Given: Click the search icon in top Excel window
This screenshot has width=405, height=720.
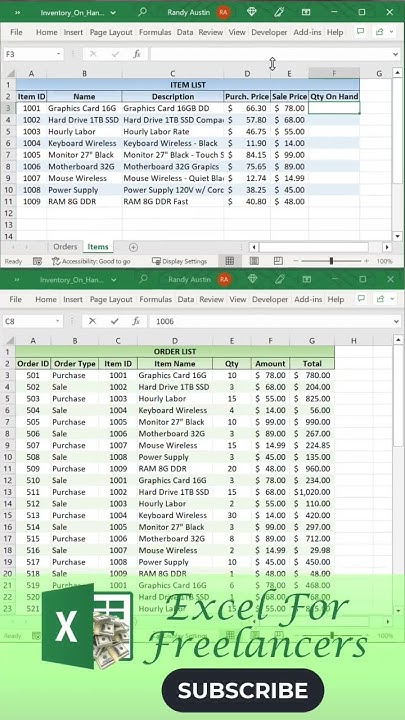Looking at the screenshot, I should [x=142, y=12].
